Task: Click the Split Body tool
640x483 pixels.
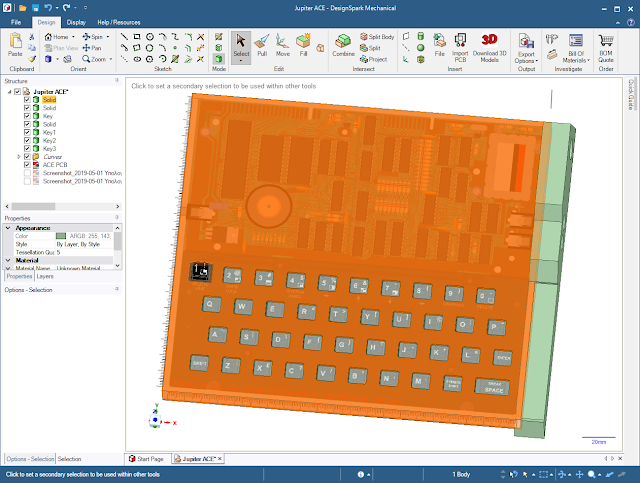Action: click(377, 36)
